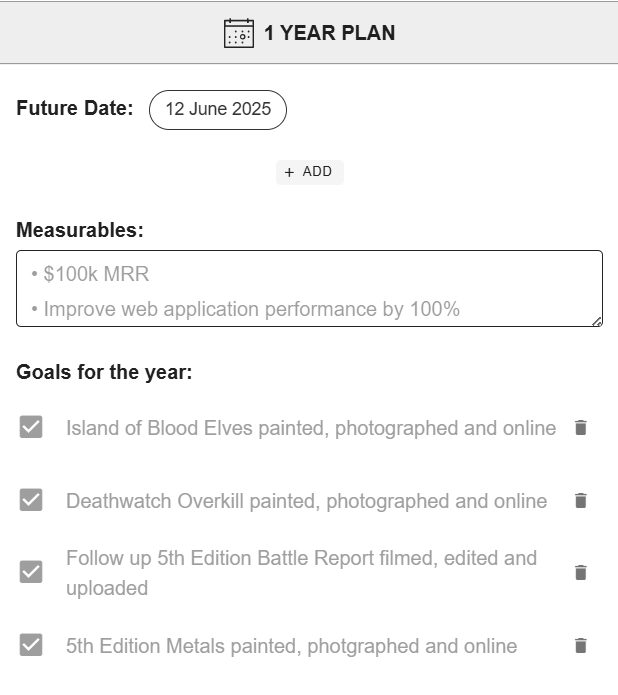Open the 12 June 2025 date picker
Image resolution: width=618 pixels, height=695 pixels.
pyautogui.click(x=218, y=110)
